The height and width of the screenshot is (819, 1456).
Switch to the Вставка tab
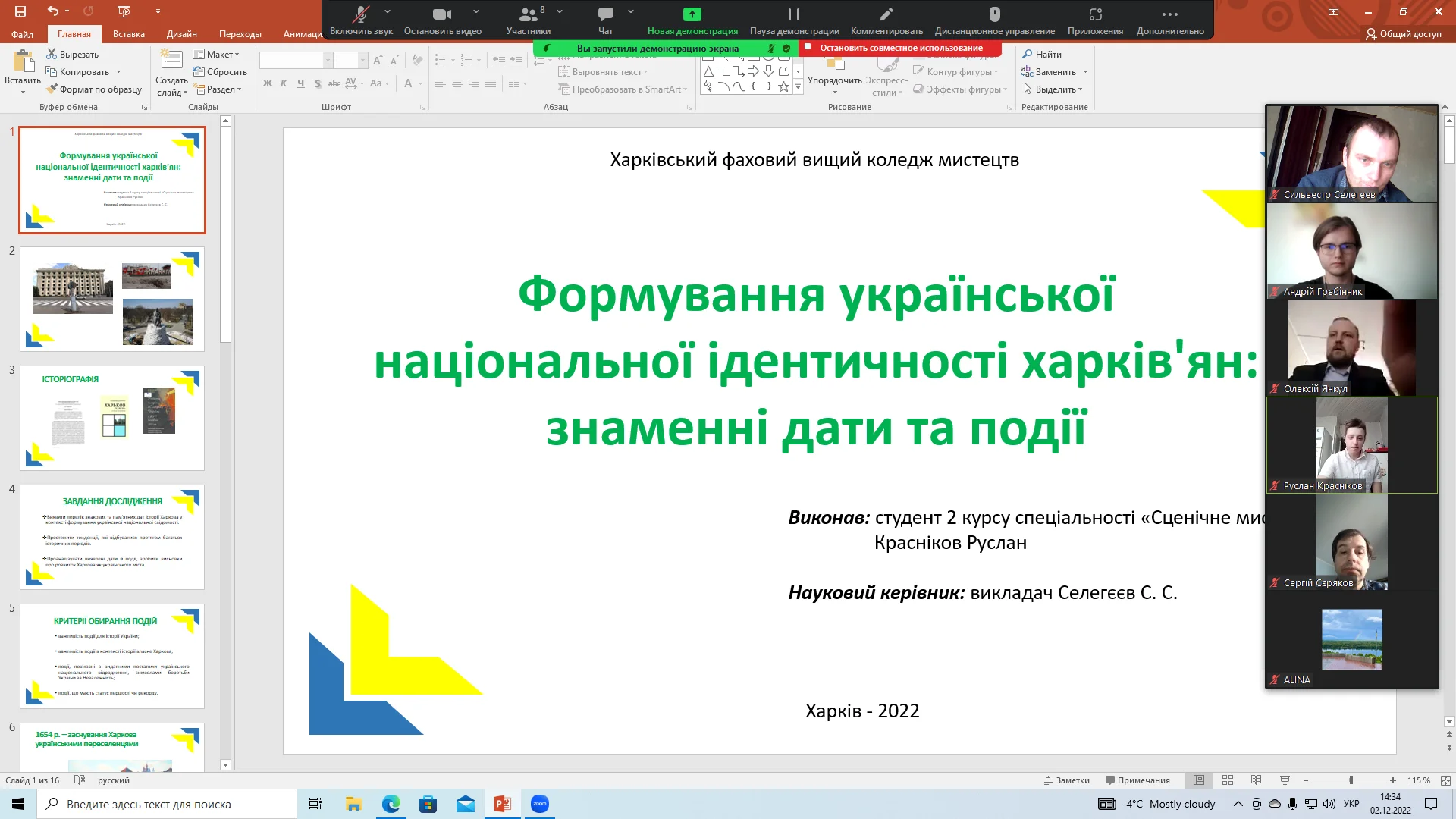tap(129, 34)
